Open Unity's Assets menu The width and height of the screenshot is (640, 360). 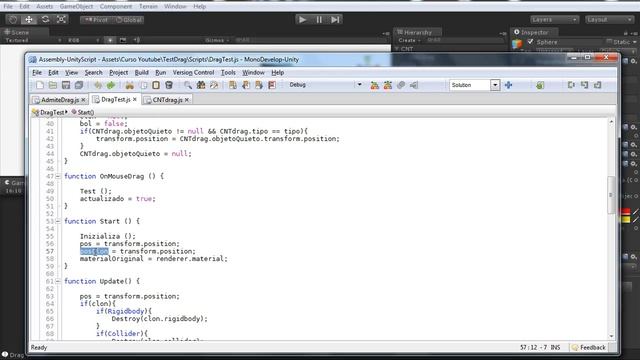44,7
